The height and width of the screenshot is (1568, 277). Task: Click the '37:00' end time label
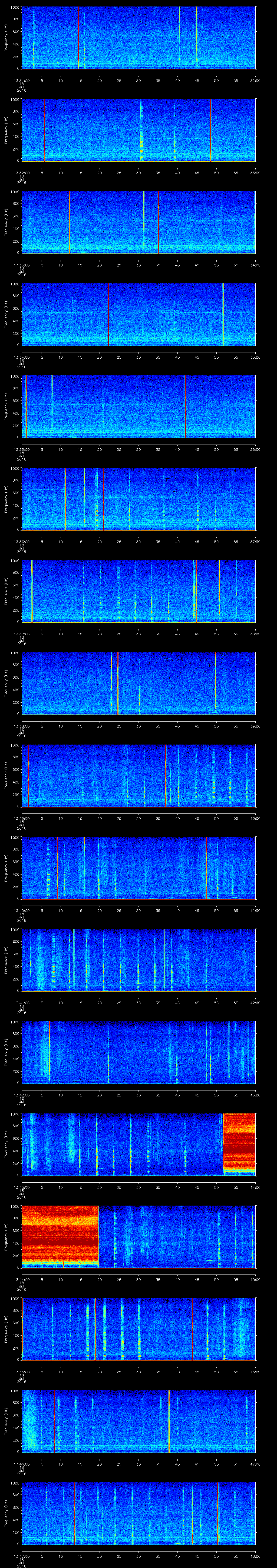pos(255,542)
